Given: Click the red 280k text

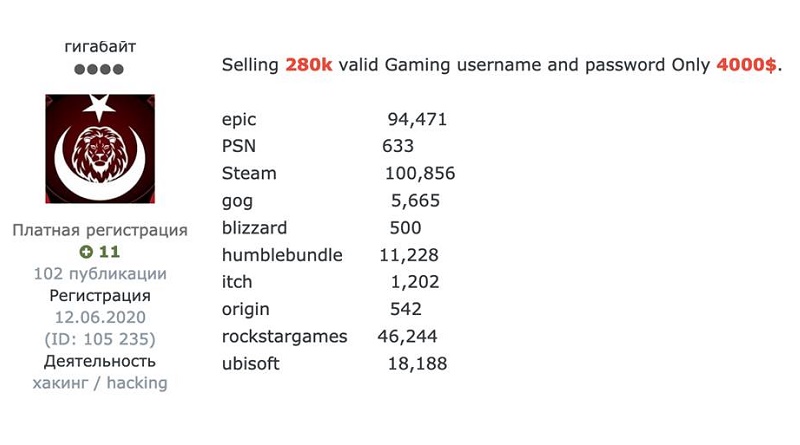Looking at the screenshot, I should click(309, 65).
